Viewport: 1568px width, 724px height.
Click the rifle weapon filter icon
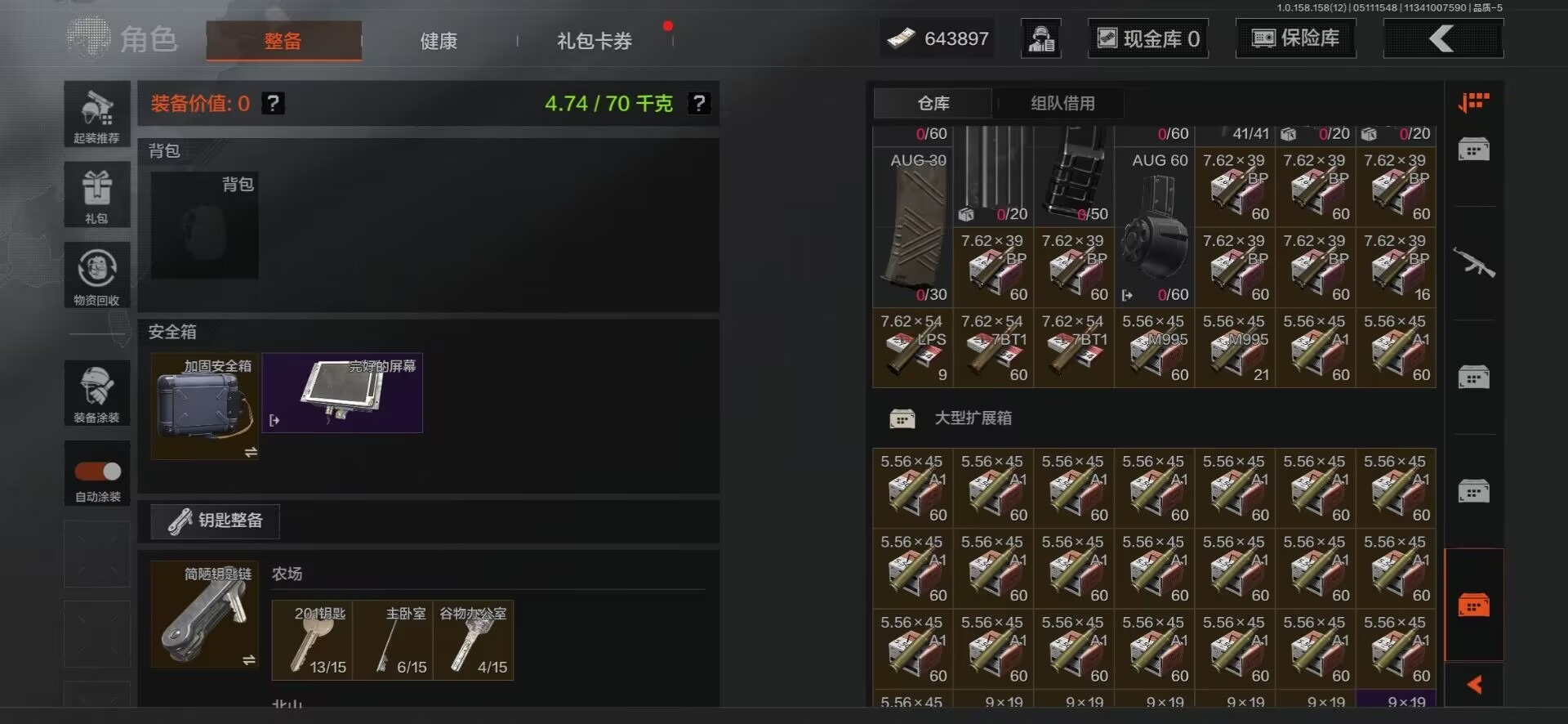click(1474, 263)
